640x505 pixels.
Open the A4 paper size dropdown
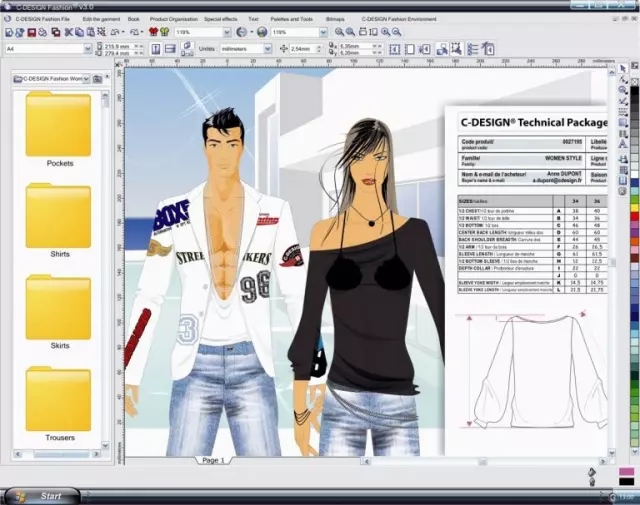87,48
